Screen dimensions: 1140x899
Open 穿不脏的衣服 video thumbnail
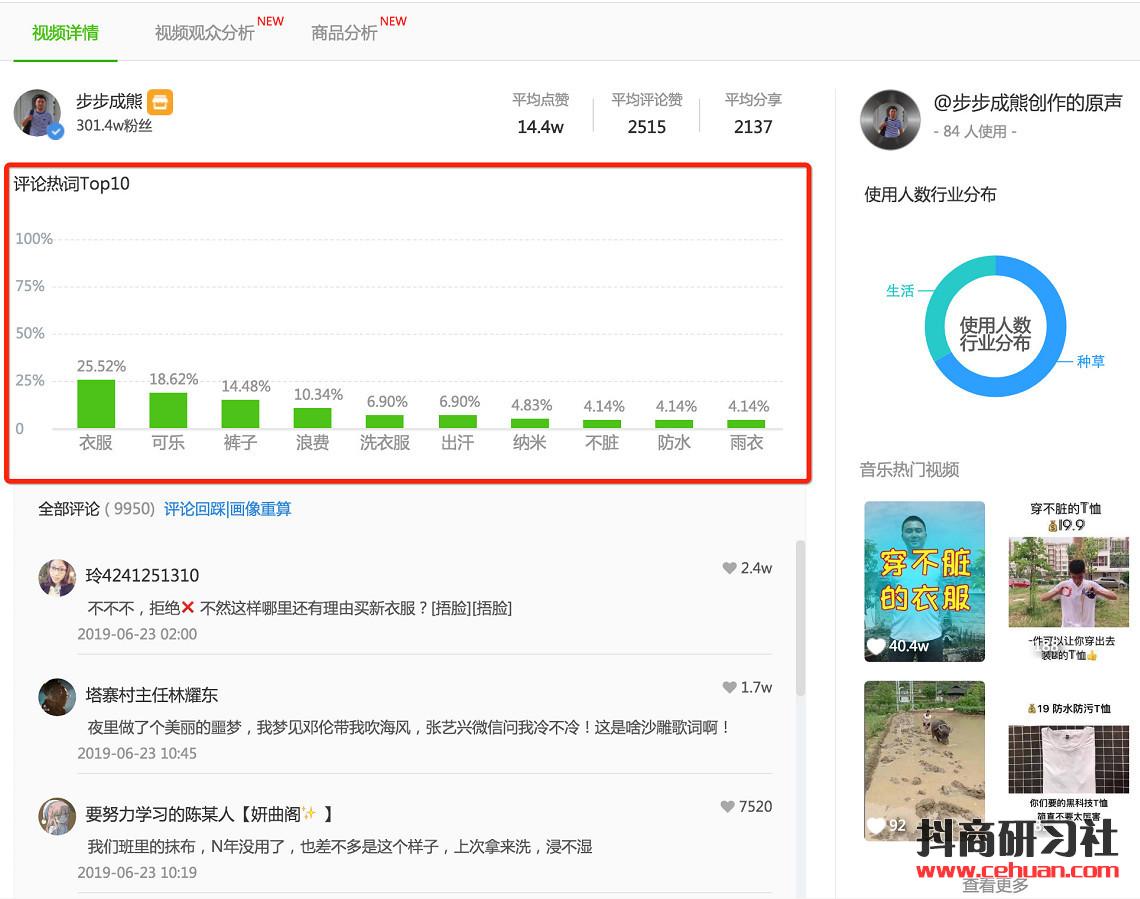[x=924, y=581]
